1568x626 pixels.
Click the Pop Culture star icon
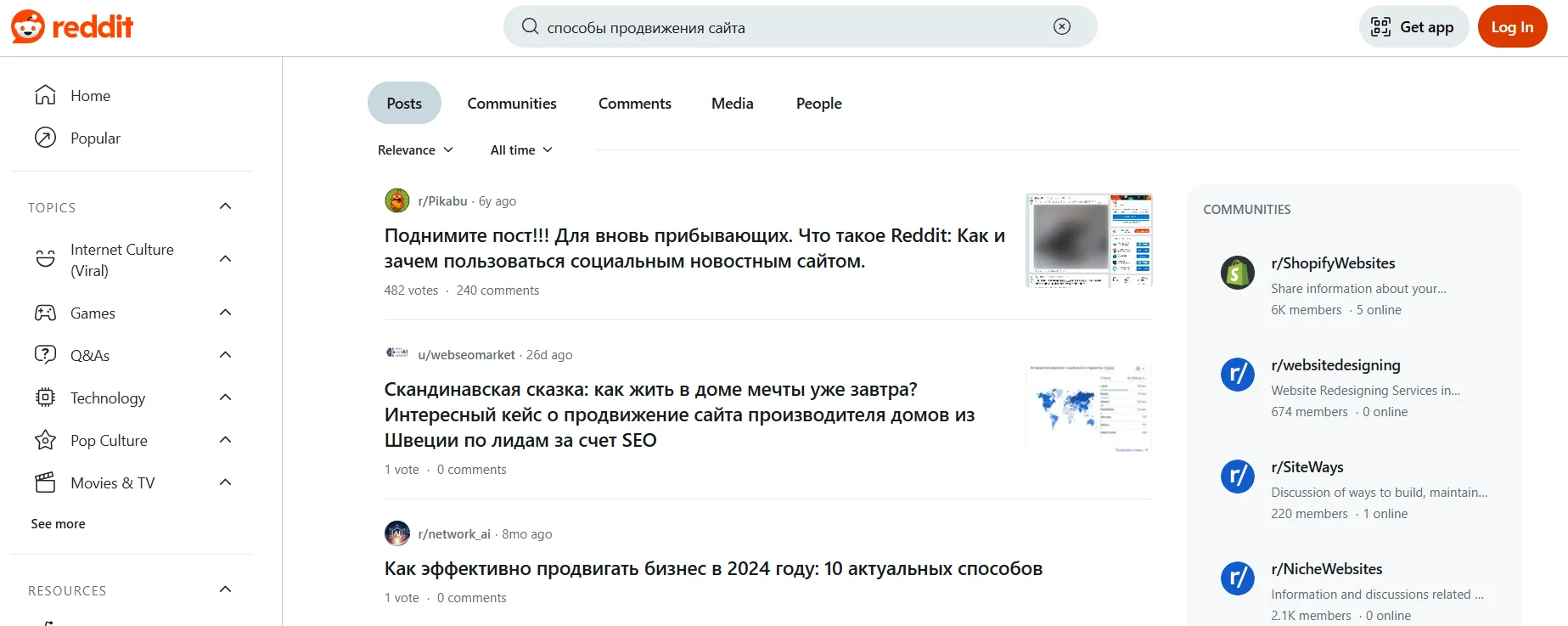coord(45,440)
